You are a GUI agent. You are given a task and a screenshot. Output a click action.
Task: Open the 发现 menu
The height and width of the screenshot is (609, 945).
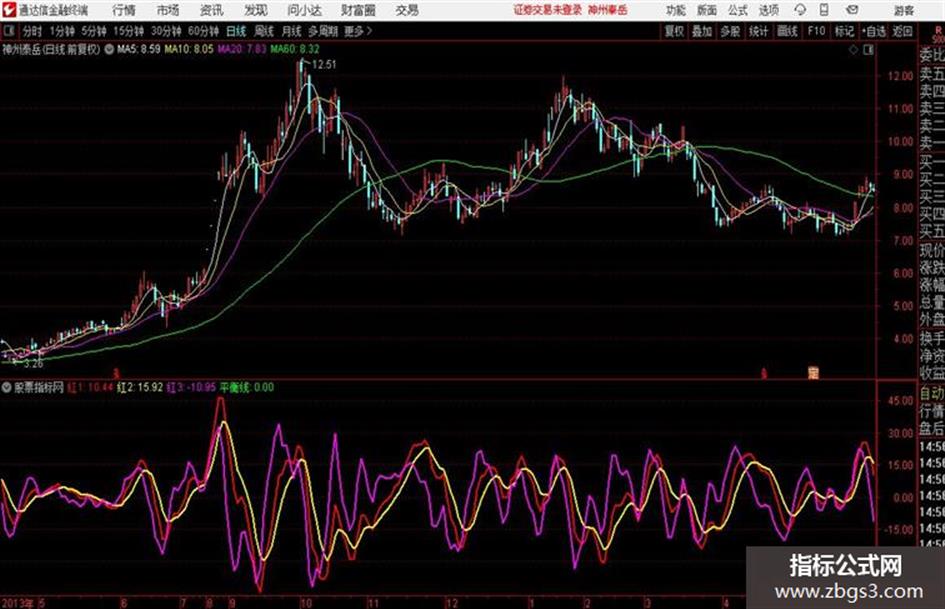click(256, 10)
